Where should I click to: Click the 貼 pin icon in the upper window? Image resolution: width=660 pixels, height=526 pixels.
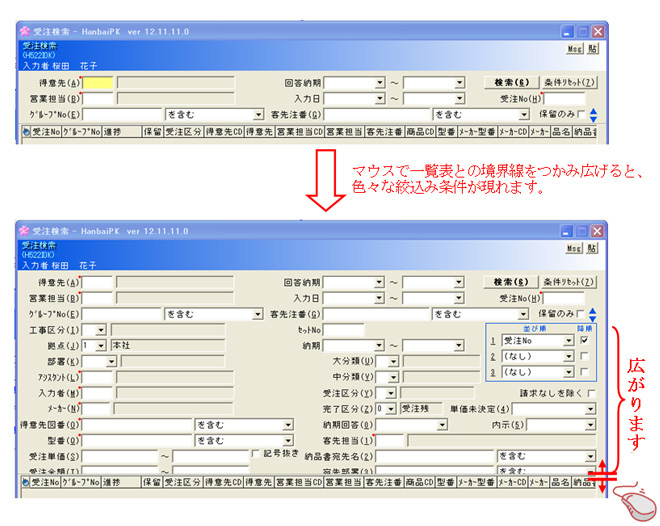(593, 47)
